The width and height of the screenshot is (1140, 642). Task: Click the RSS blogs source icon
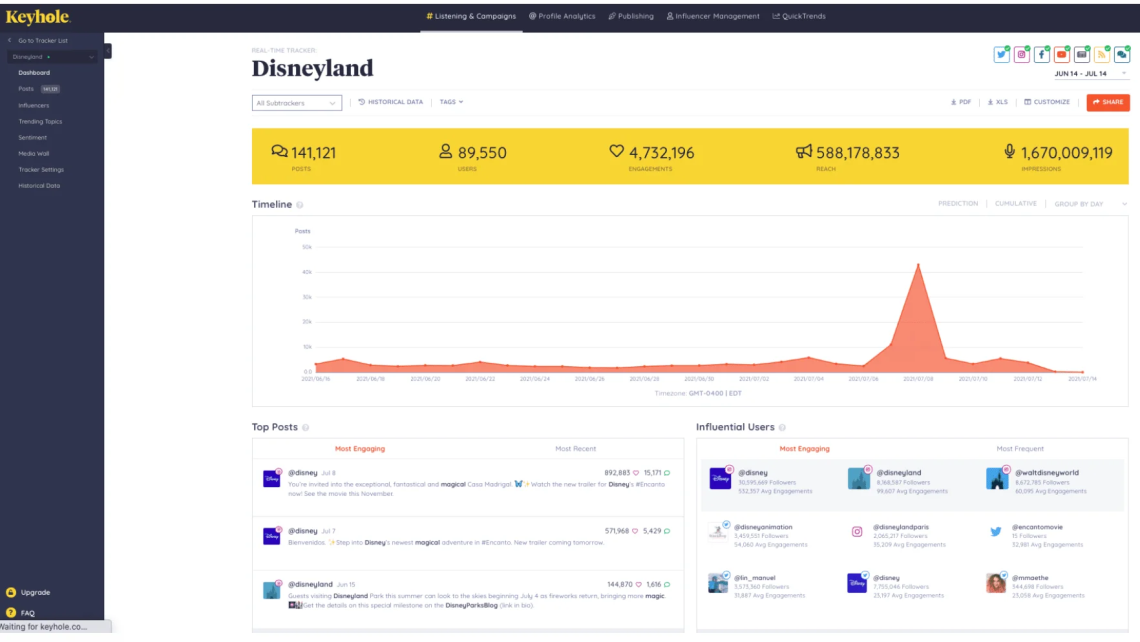[x=1101, y=55]
